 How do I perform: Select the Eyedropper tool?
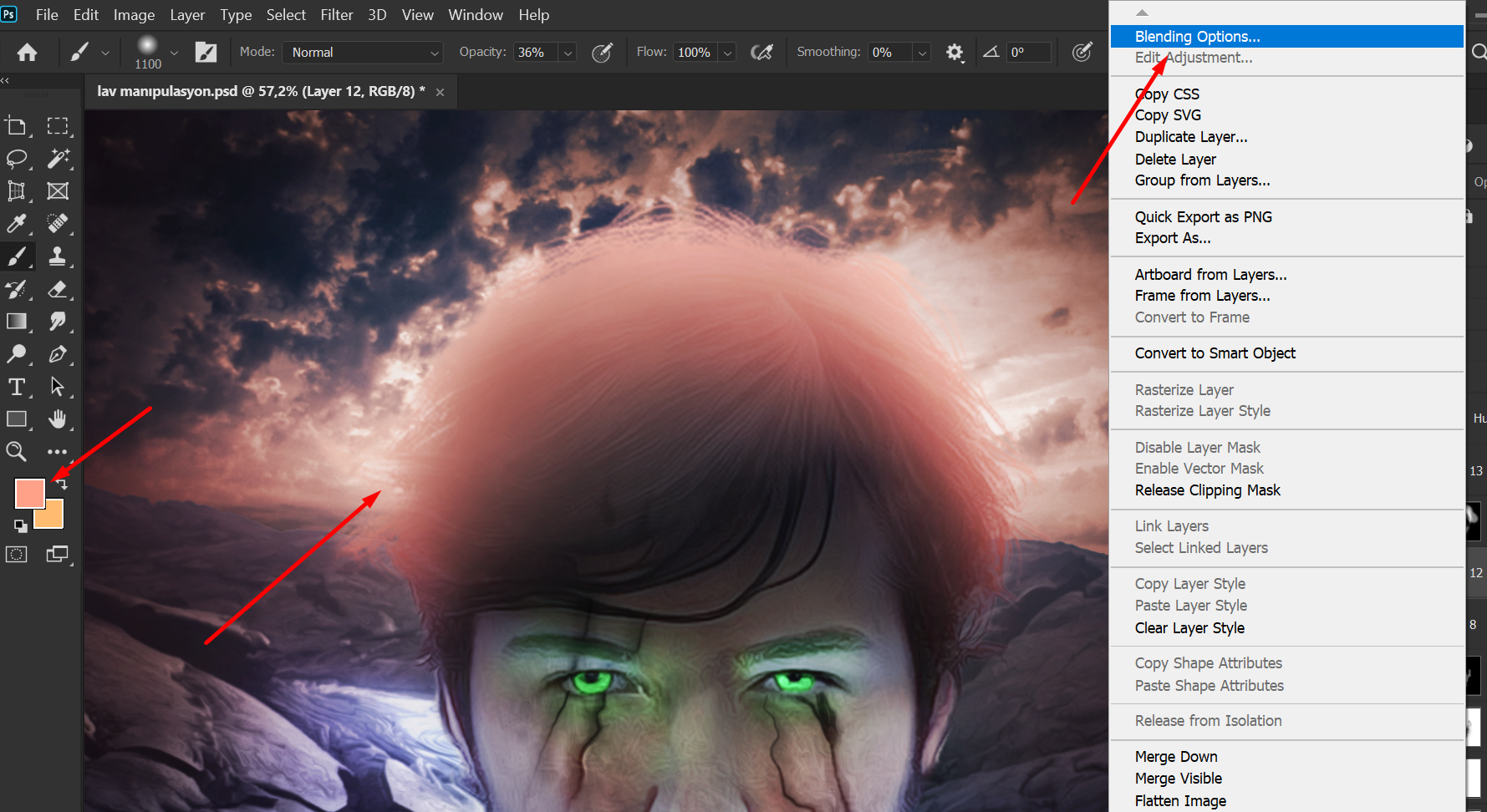[x=16, y=224]
